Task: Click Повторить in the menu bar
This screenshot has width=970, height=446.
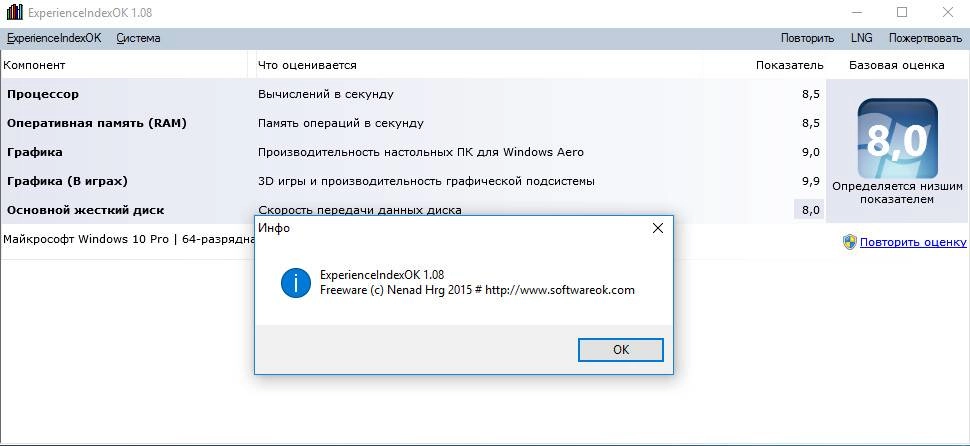Action: [x=807, y=38]
